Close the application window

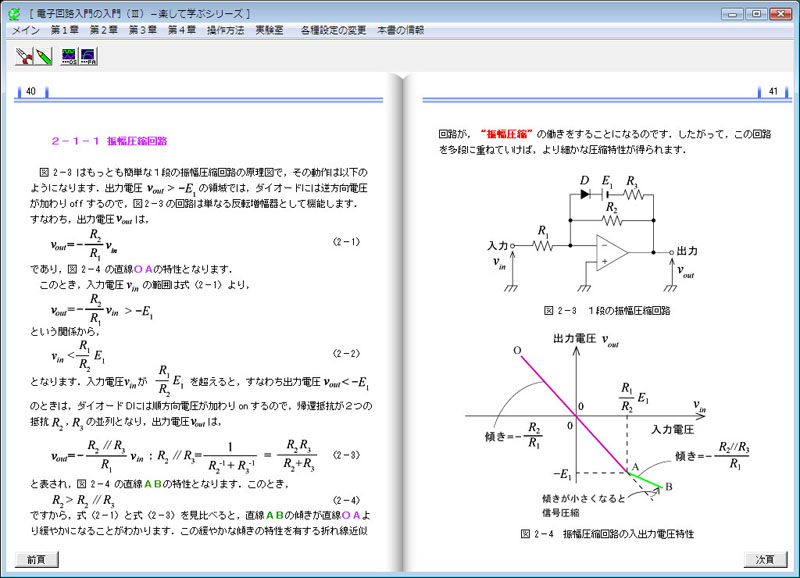pyautogui.click(x=781, y=14)
